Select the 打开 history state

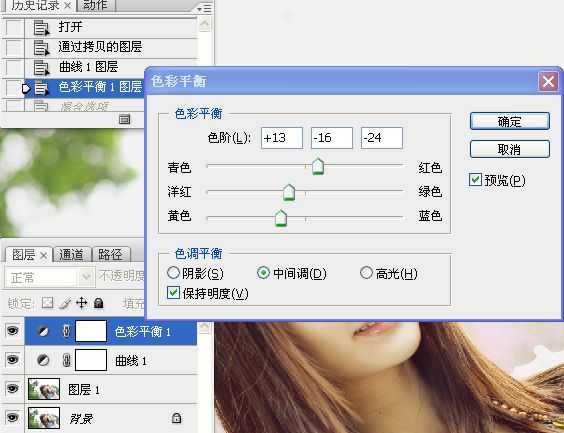pos(111,27)
